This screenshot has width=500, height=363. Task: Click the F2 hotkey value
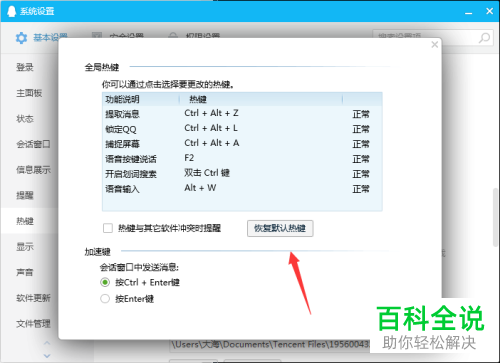tap(189, 158)
